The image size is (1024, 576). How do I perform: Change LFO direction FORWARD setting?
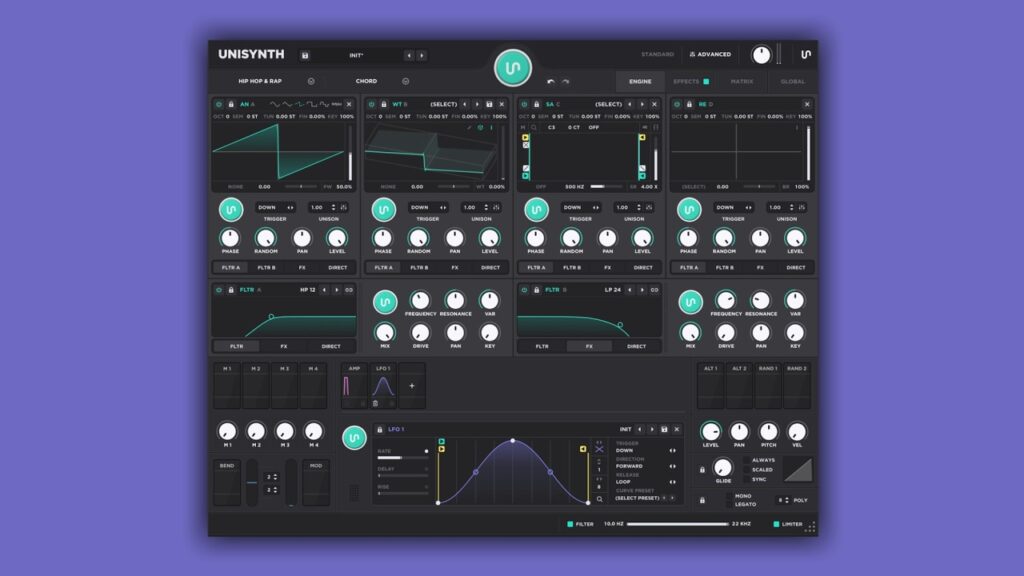pos(645,466)
